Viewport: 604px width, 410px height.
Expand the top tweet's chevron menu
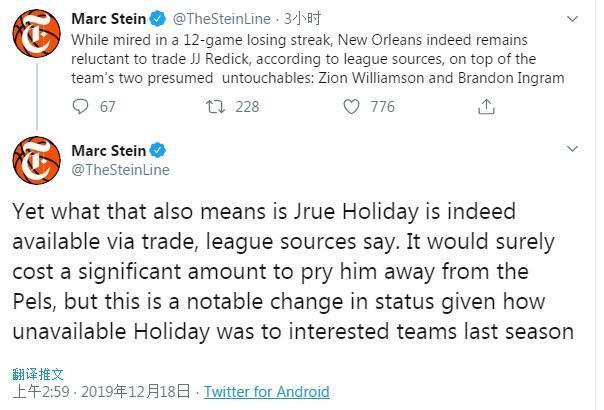click(x=572, y=19)
